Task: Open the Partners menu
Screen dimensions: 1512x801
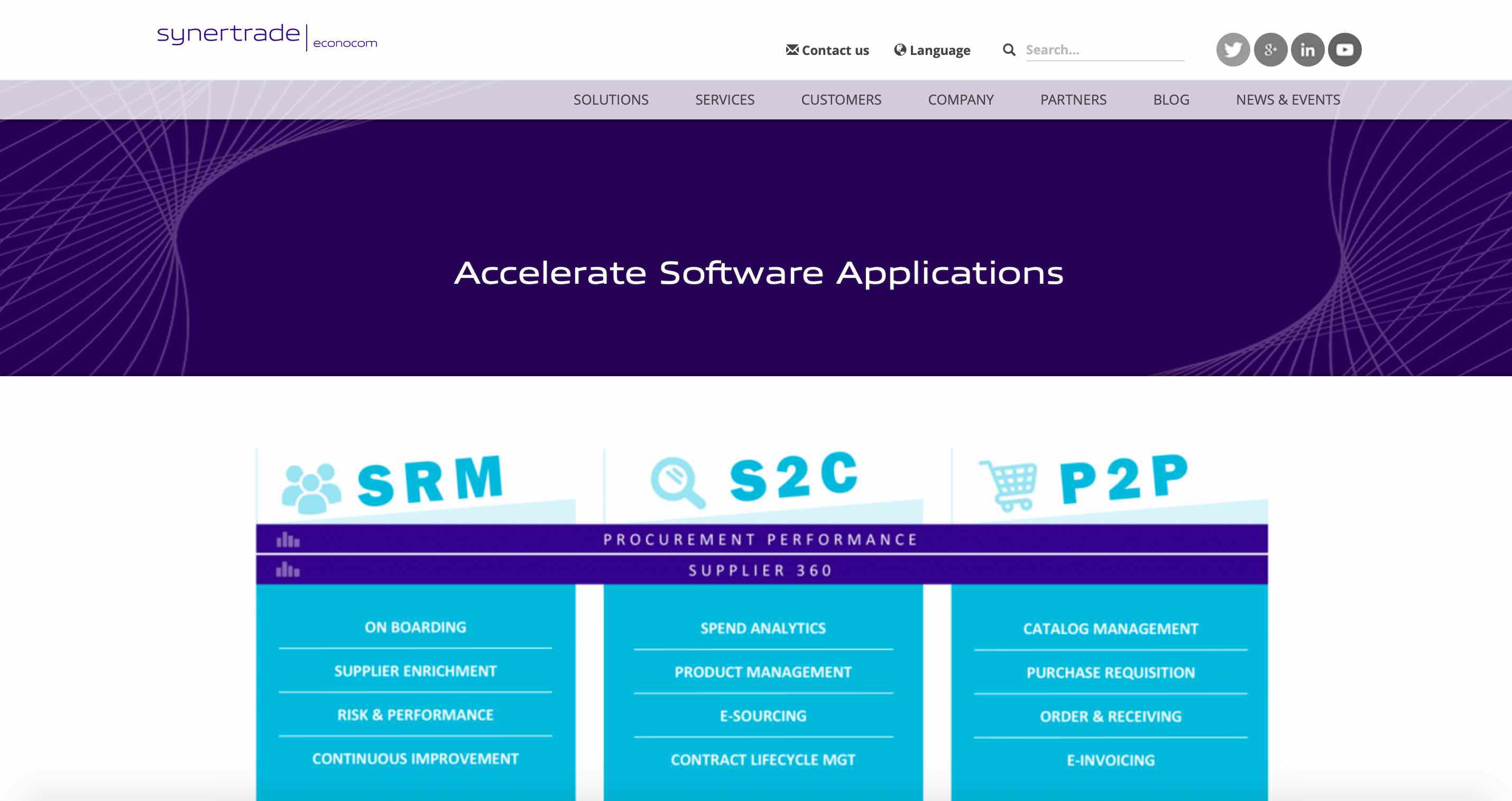Action: [x=1074, y=100]
